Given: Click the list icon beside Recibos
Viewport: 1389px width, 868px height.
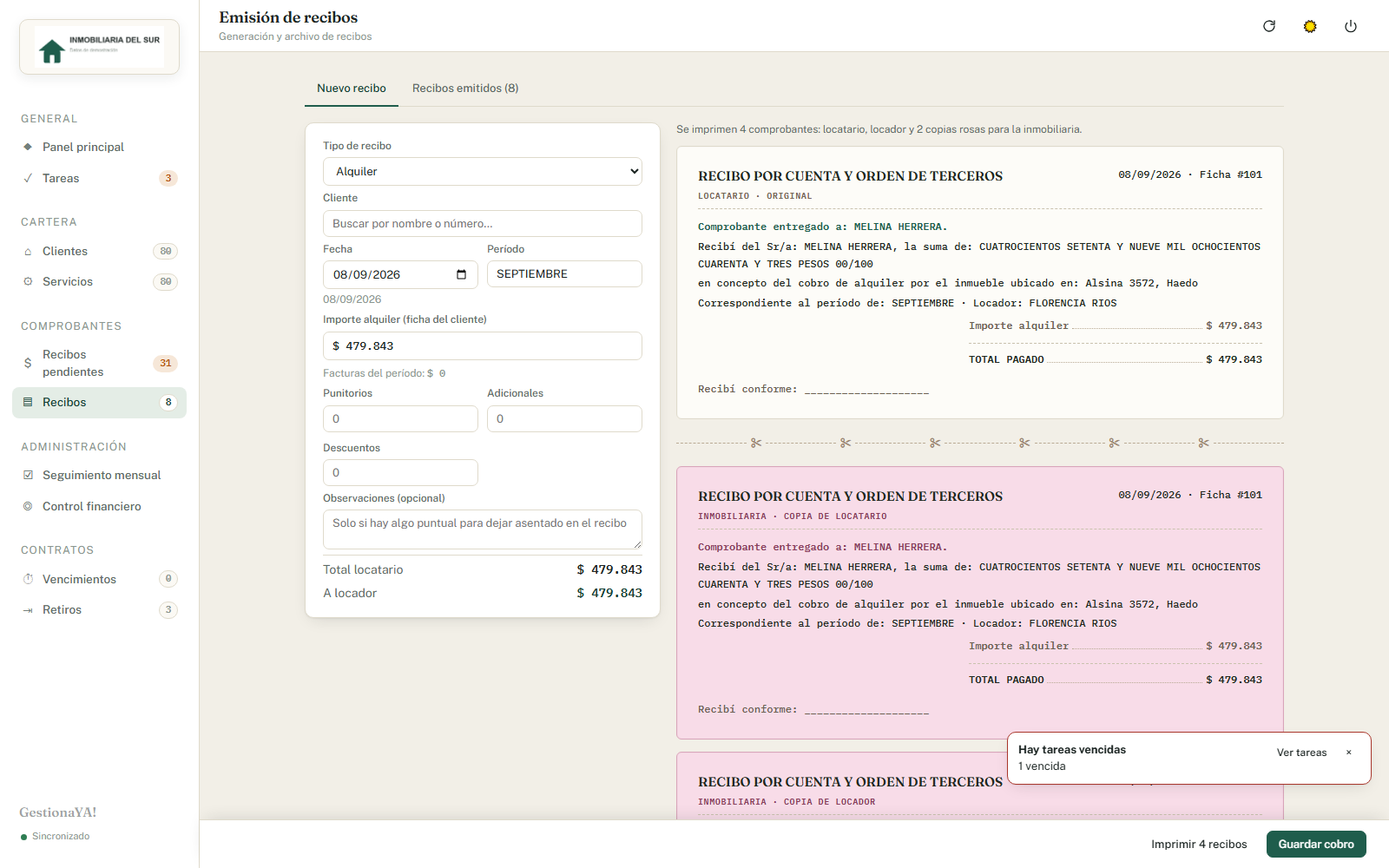Looking at the screenshot, I should 28,402.
